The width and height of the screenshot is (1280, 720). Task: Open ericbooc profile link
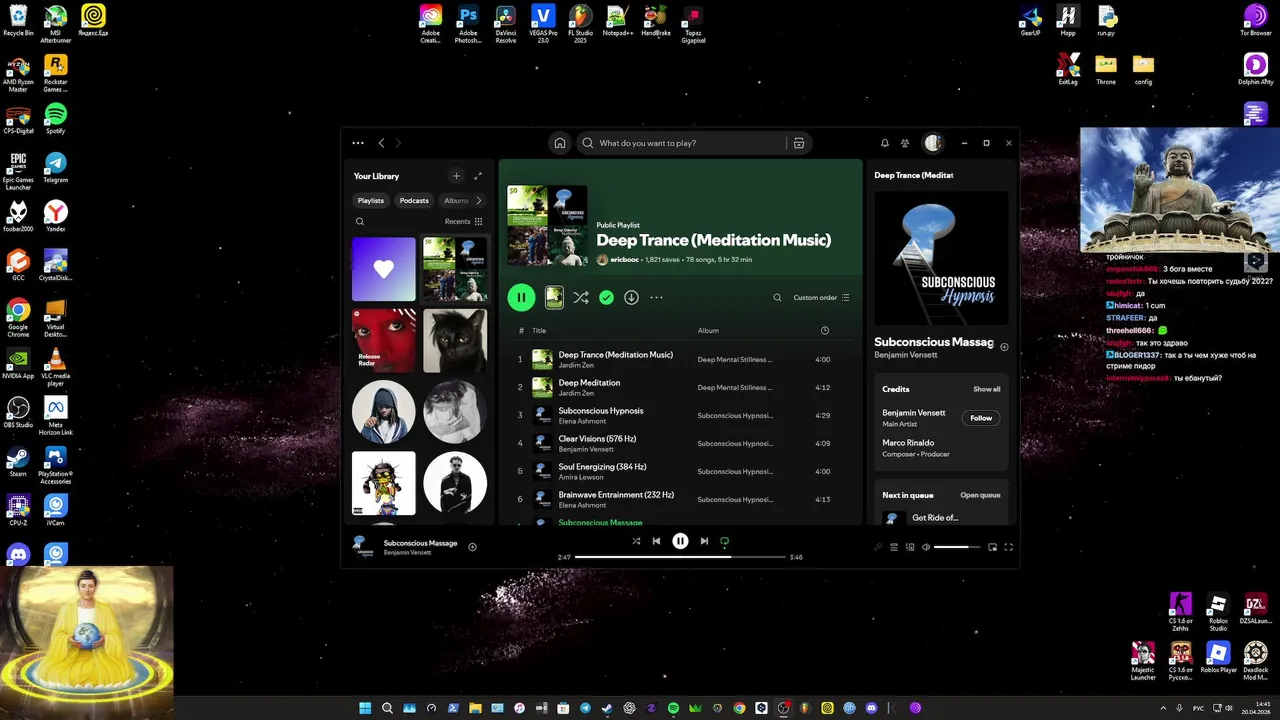tap(625, 259)
